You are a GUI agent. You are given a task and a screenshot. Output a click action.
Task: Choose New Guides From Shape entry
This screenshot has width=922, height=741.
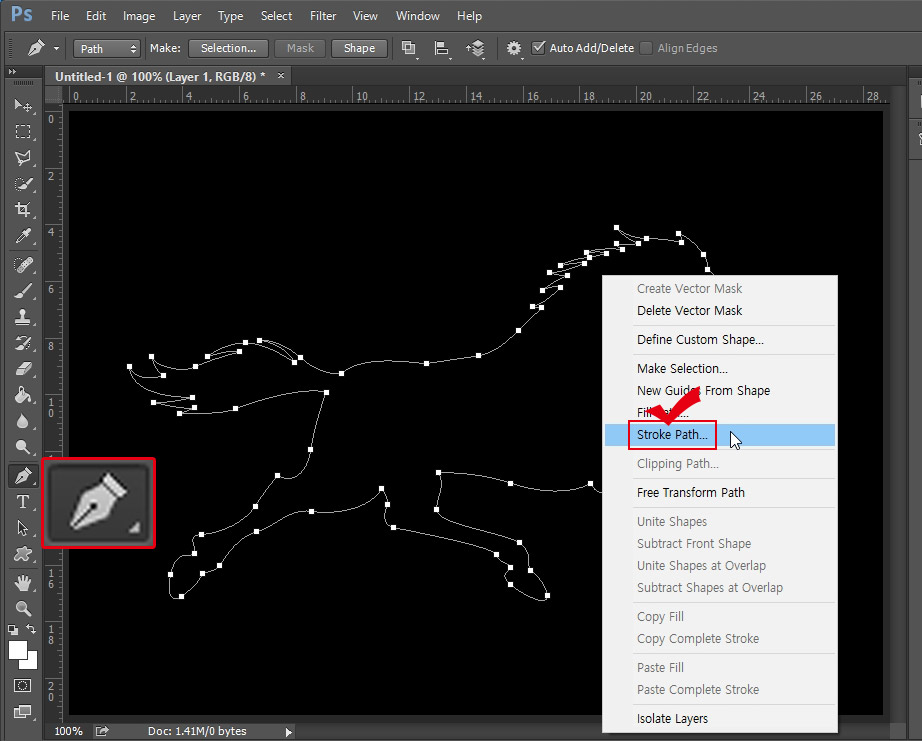(x=720, y=390)
